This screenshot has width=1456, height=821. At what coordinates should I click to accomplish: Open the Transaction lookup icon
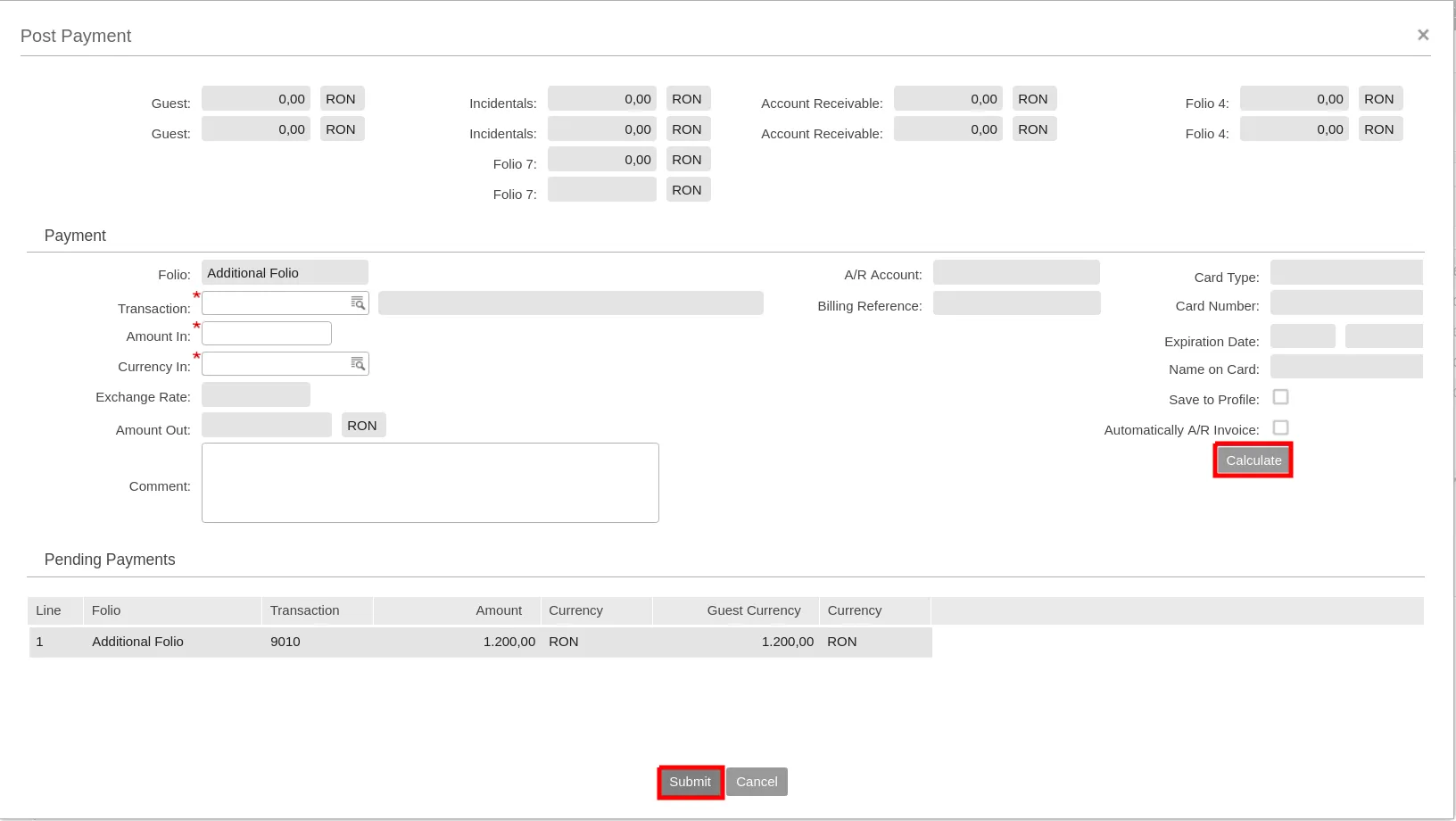click(x=358, y=303)
